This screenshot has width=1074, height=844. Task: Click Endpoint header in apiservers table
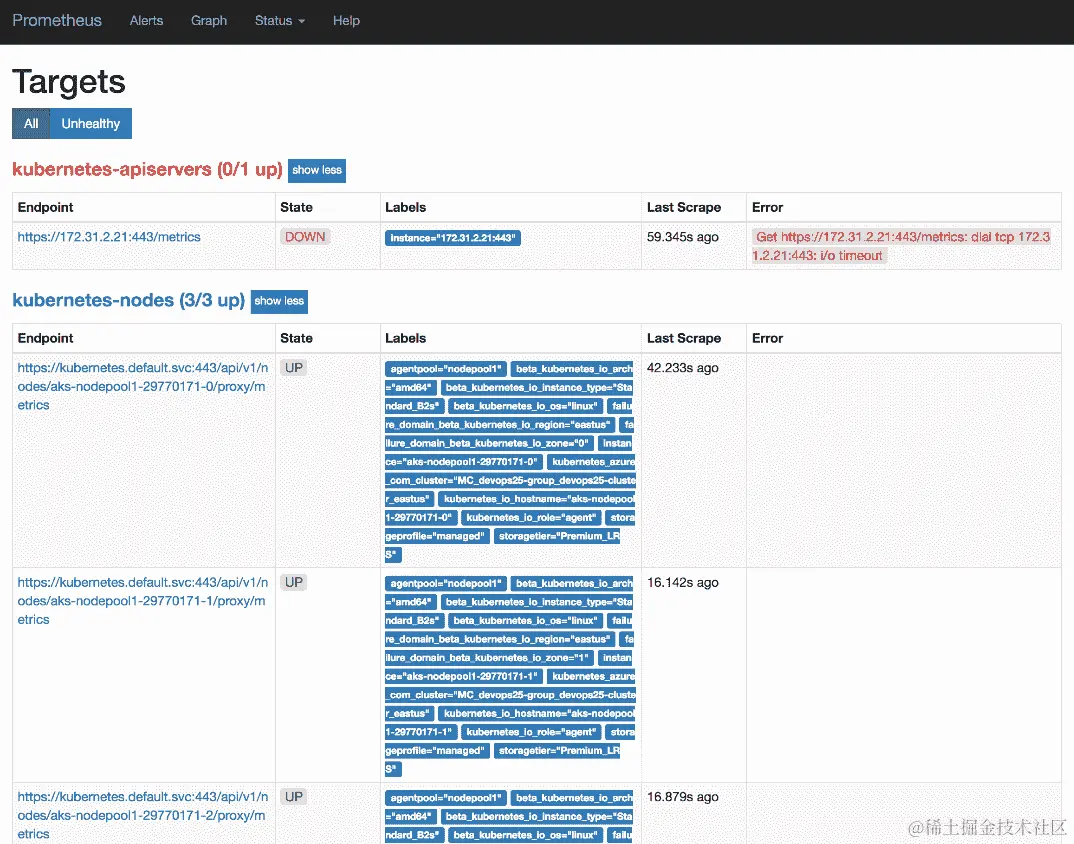tap(45, 208)
